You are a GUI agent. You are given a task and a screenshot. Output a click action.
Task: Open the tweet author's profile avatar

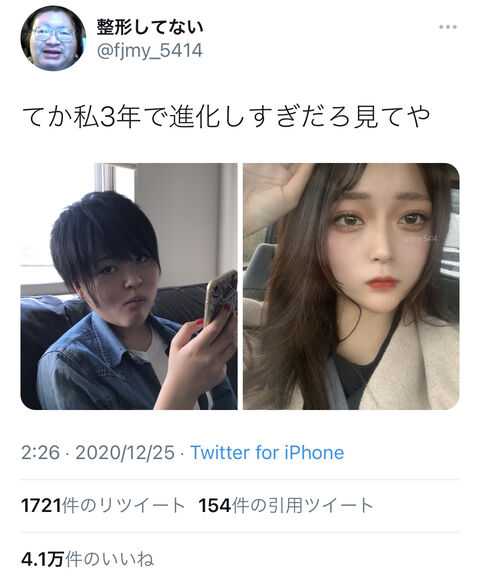53,38
